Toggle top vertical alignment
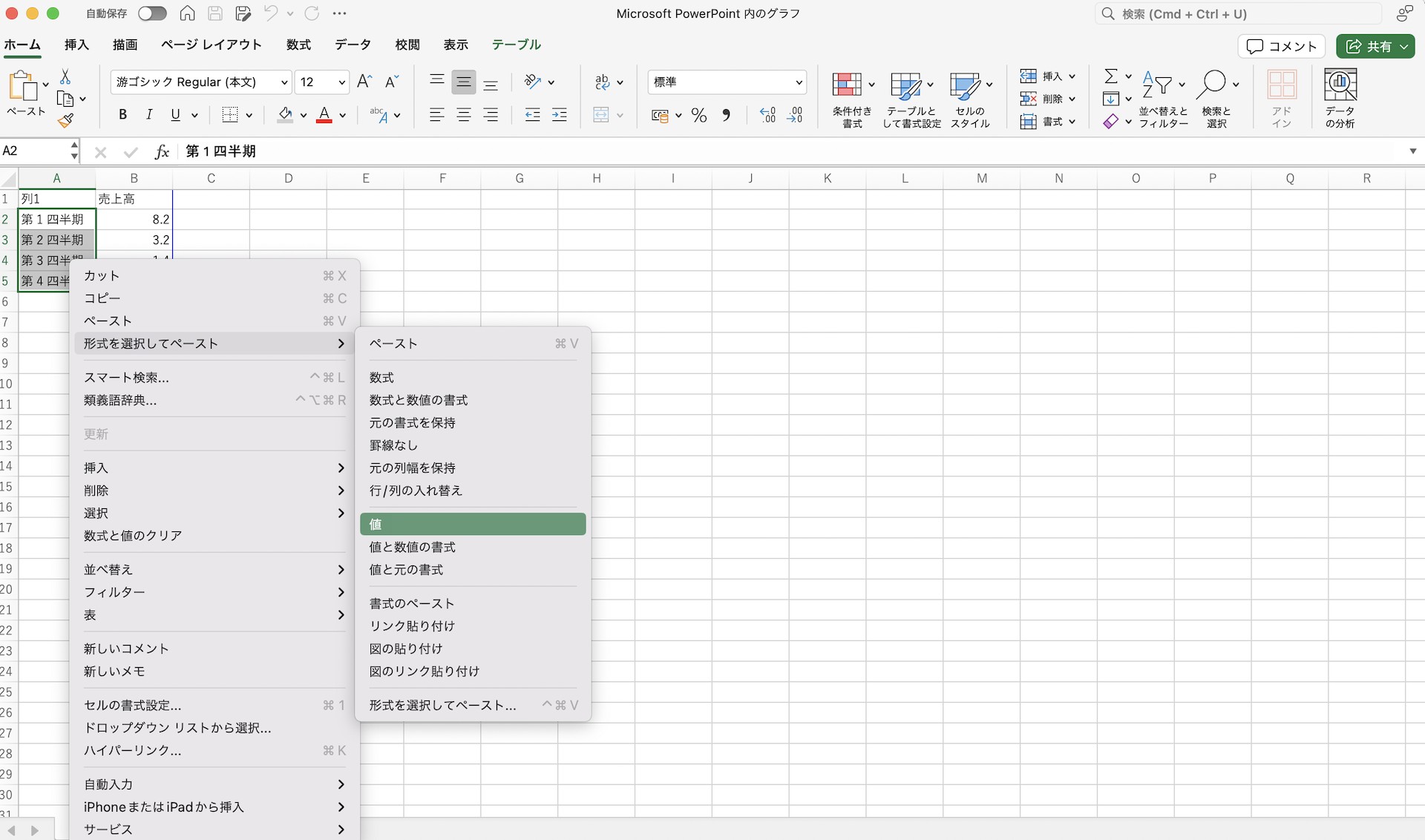The width and height of the screenshot is (1425, 840). [437, 82]
